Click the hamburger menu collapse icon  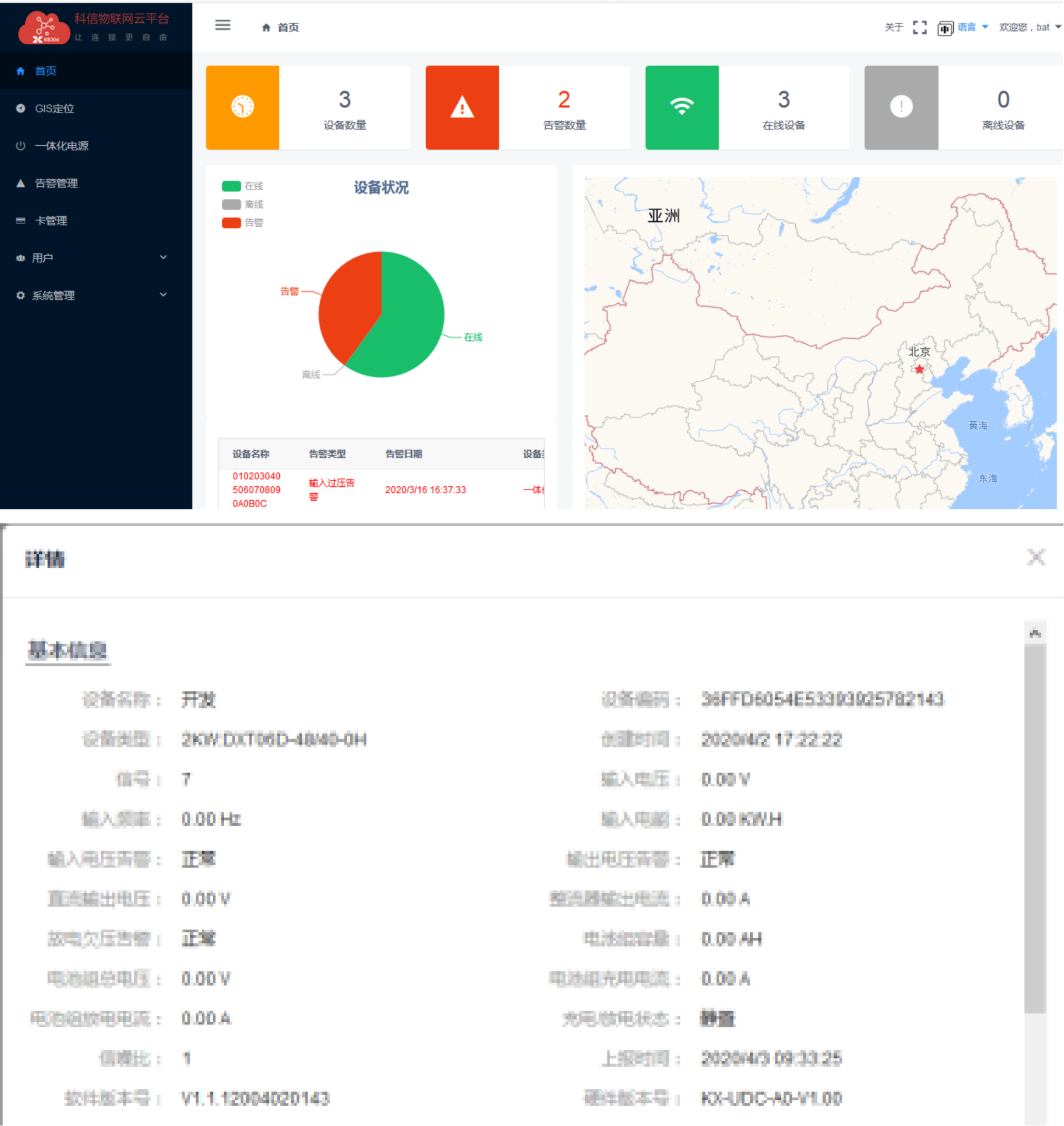[x=222, y=25]
